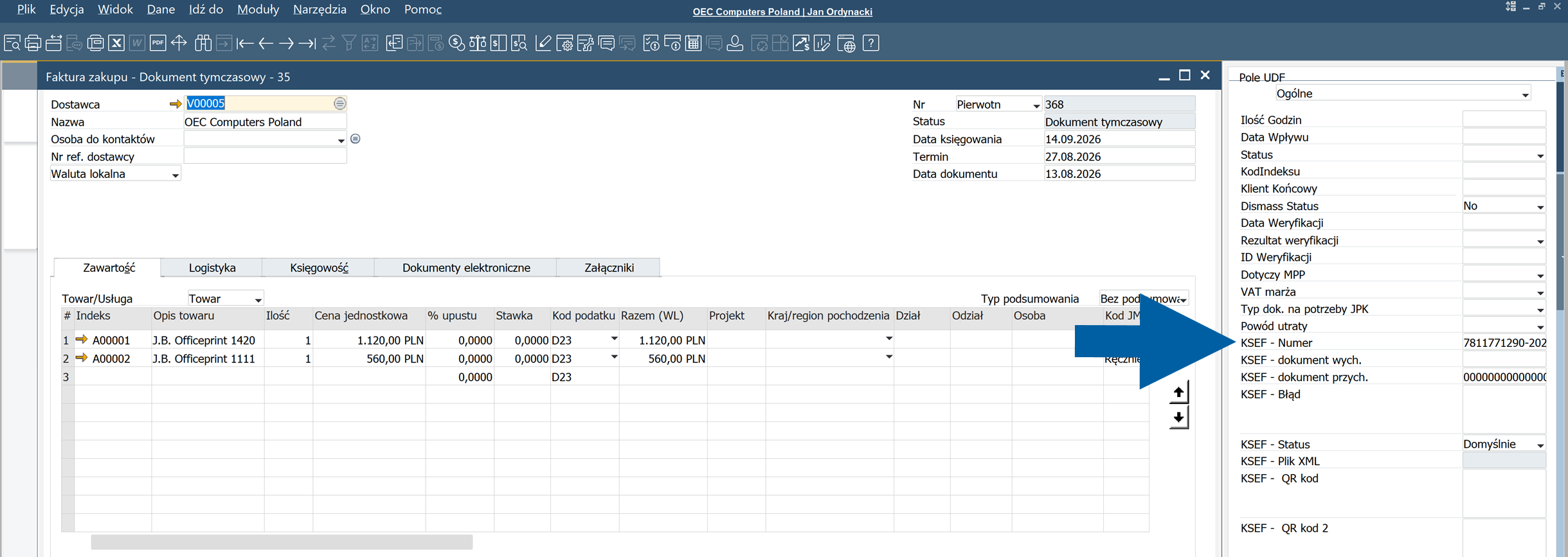Click the move row down arrow button
The image size is (1568, 557).
[x=1178, y=418]
